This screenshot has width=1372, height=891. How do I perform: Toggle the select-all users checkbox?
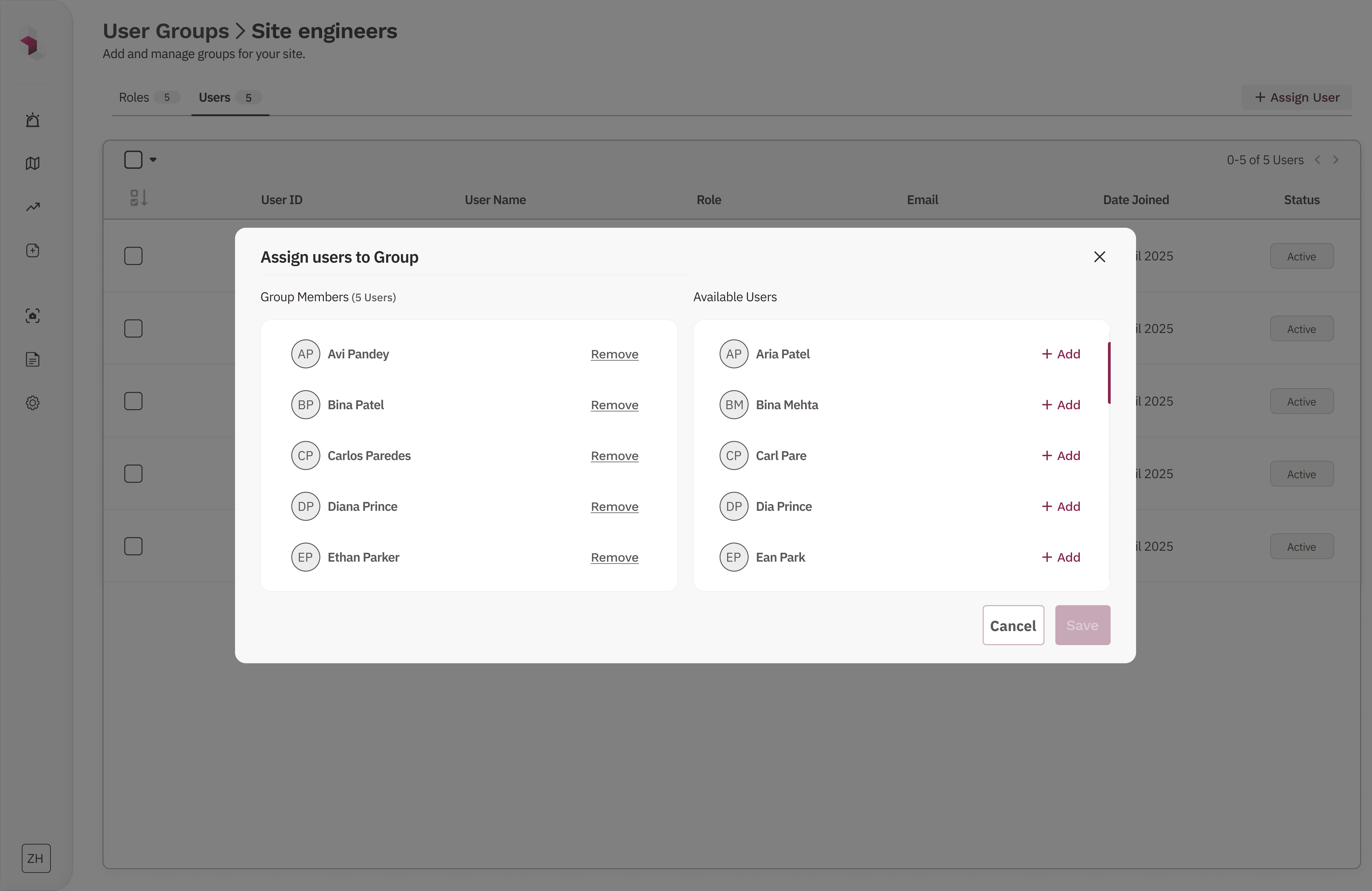click(x=133, y=160)
